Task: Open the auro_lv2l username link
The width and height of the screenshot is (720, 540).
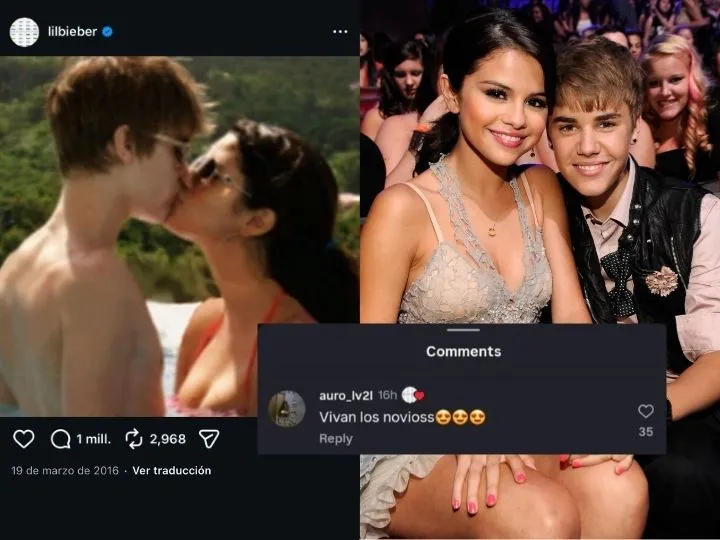Action: [347, 396]
